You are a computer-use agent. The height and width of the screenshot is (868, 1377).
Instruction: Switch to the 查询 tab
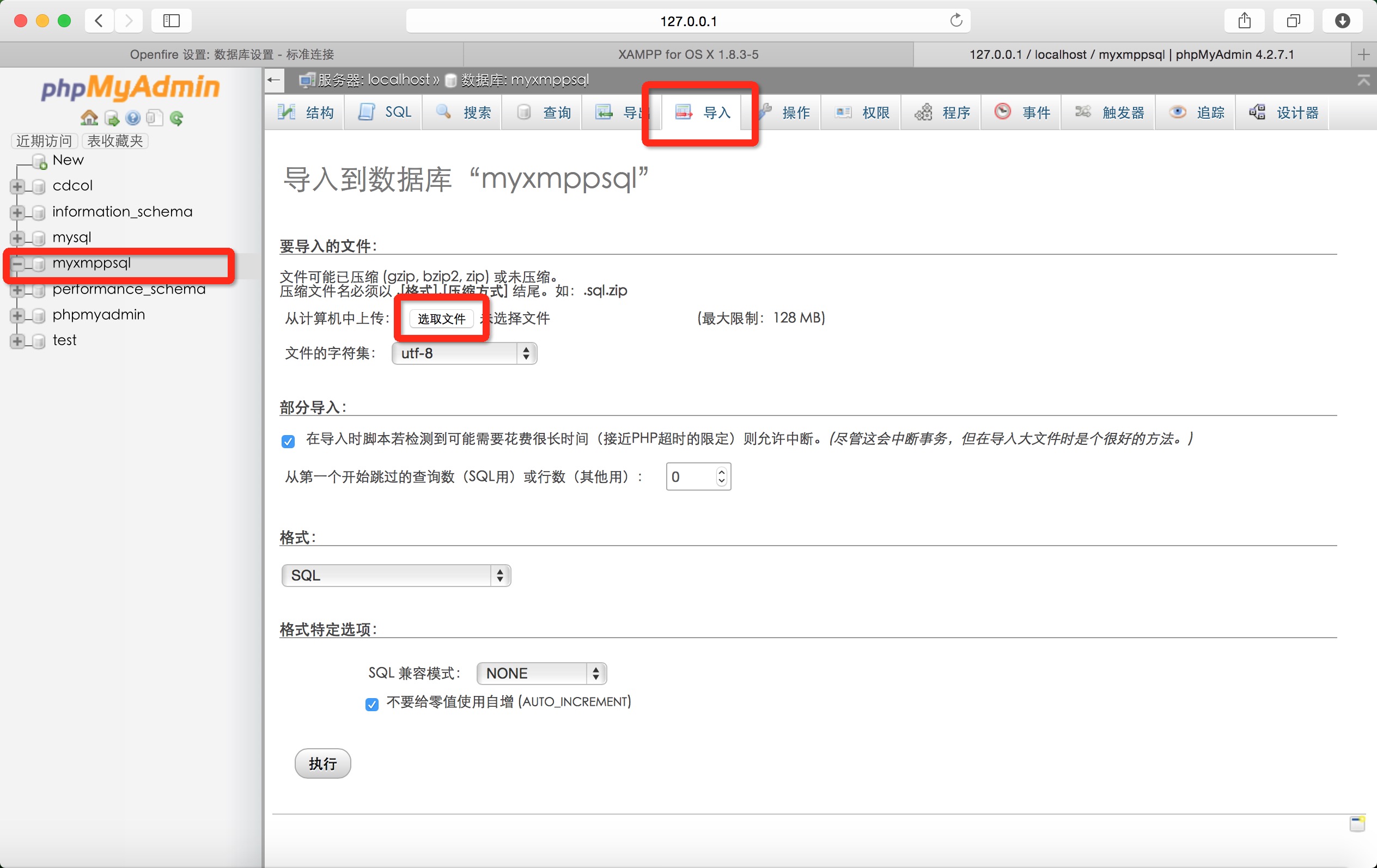tap(542, 112)
